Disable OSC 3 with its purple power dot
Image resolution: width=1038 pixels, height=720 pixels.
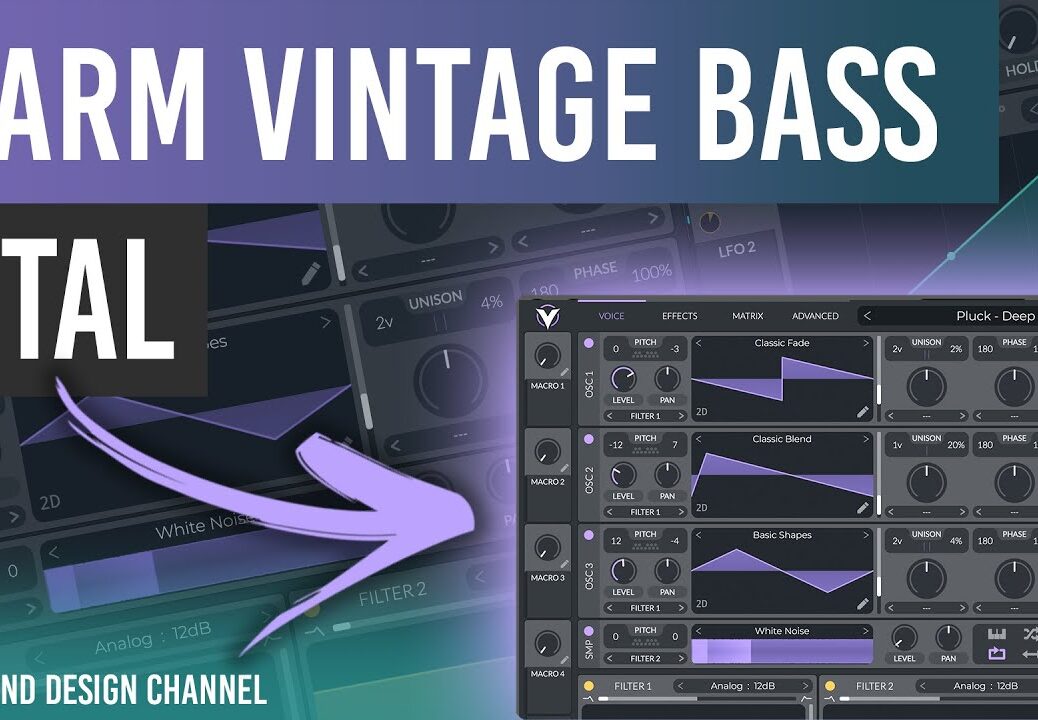(589, 535)
